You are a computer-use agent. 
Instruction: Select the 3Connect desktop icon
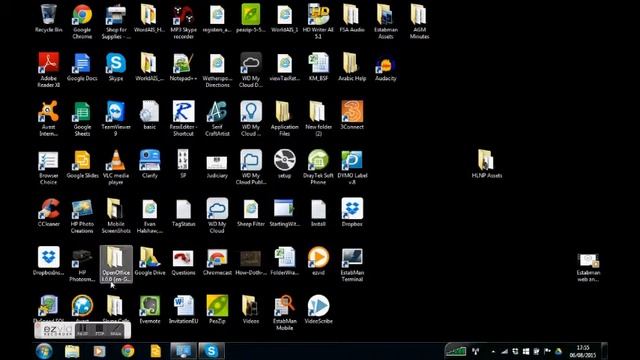(x=352, y=115)
